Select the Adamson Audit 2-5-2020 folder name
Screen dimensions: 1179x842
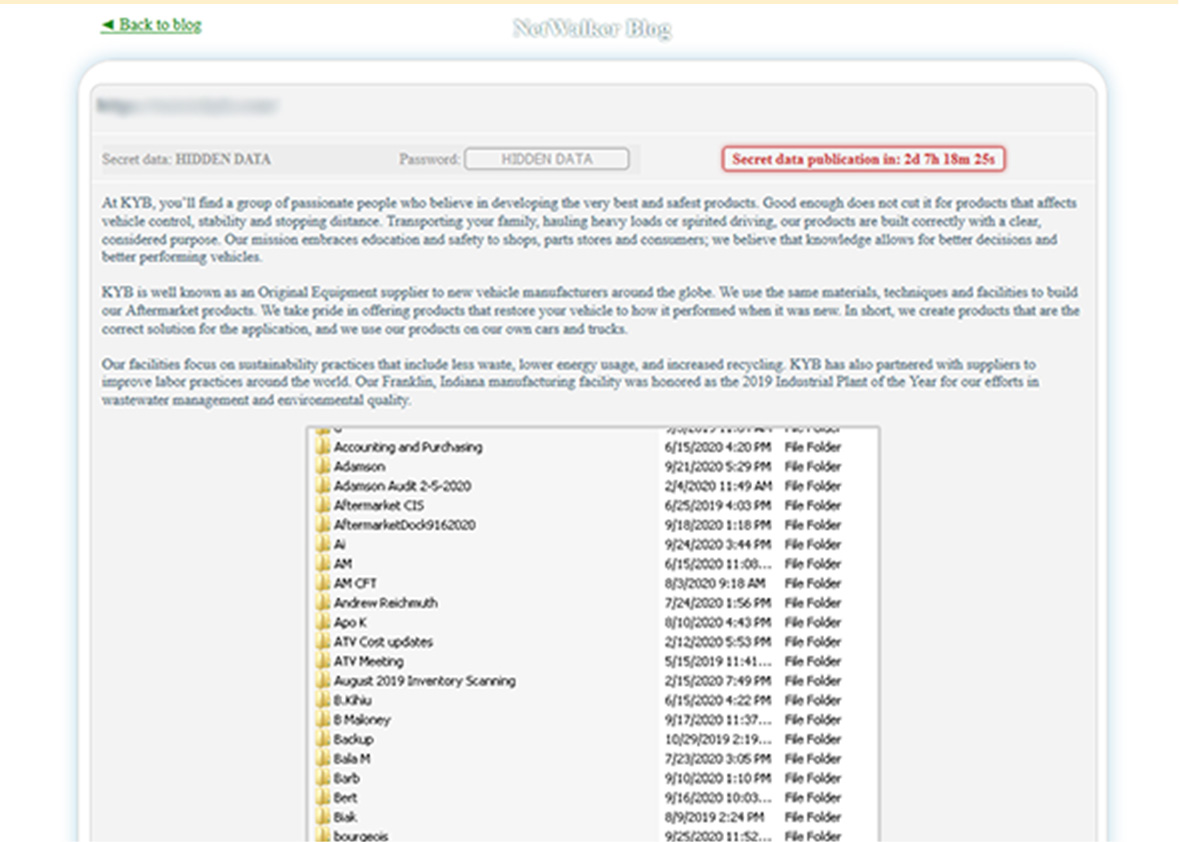pyautogui.click(x=402, y=486)
